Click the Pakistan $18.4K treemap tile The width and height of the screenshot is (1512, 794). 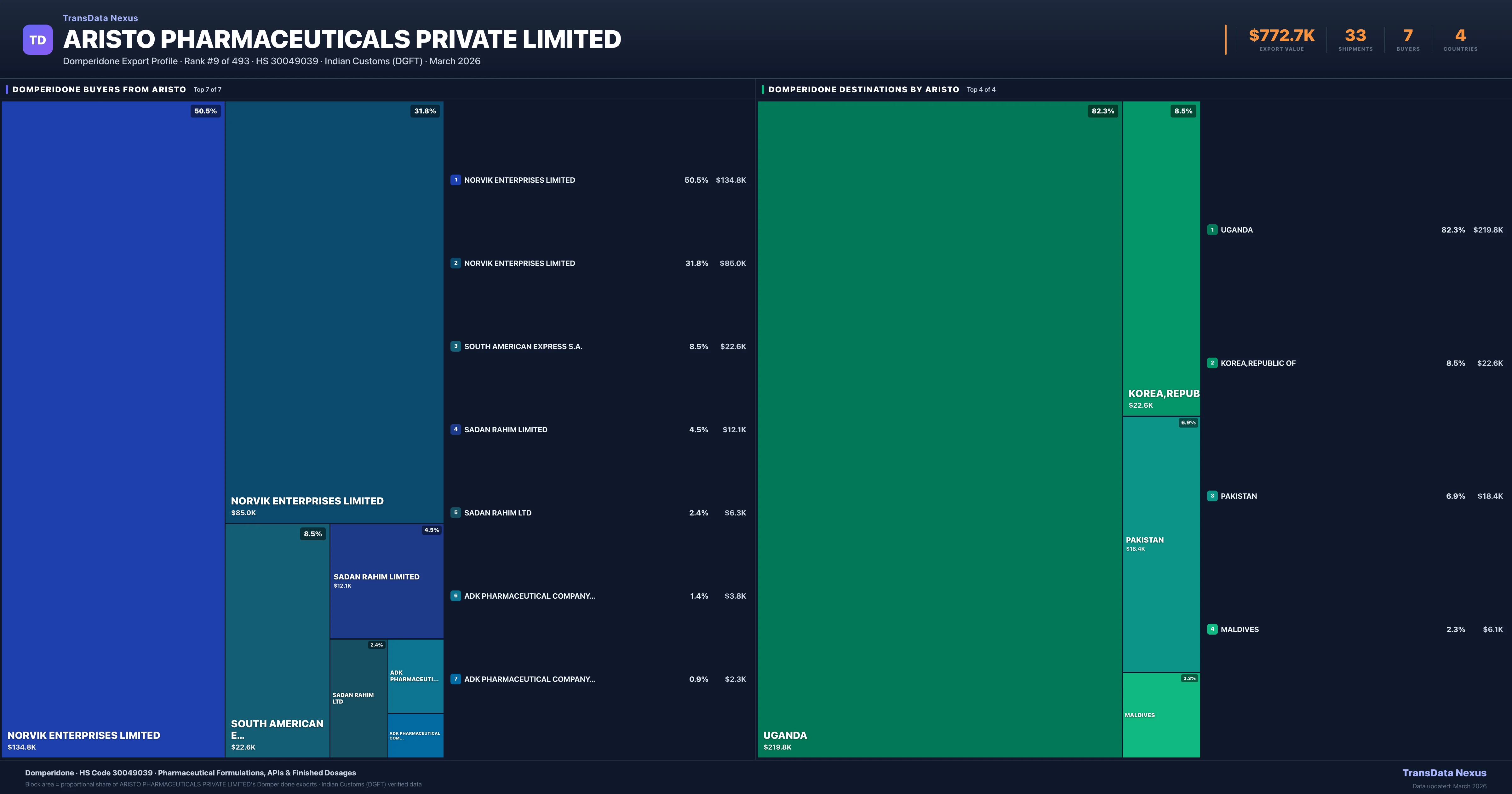[1161, 544]
